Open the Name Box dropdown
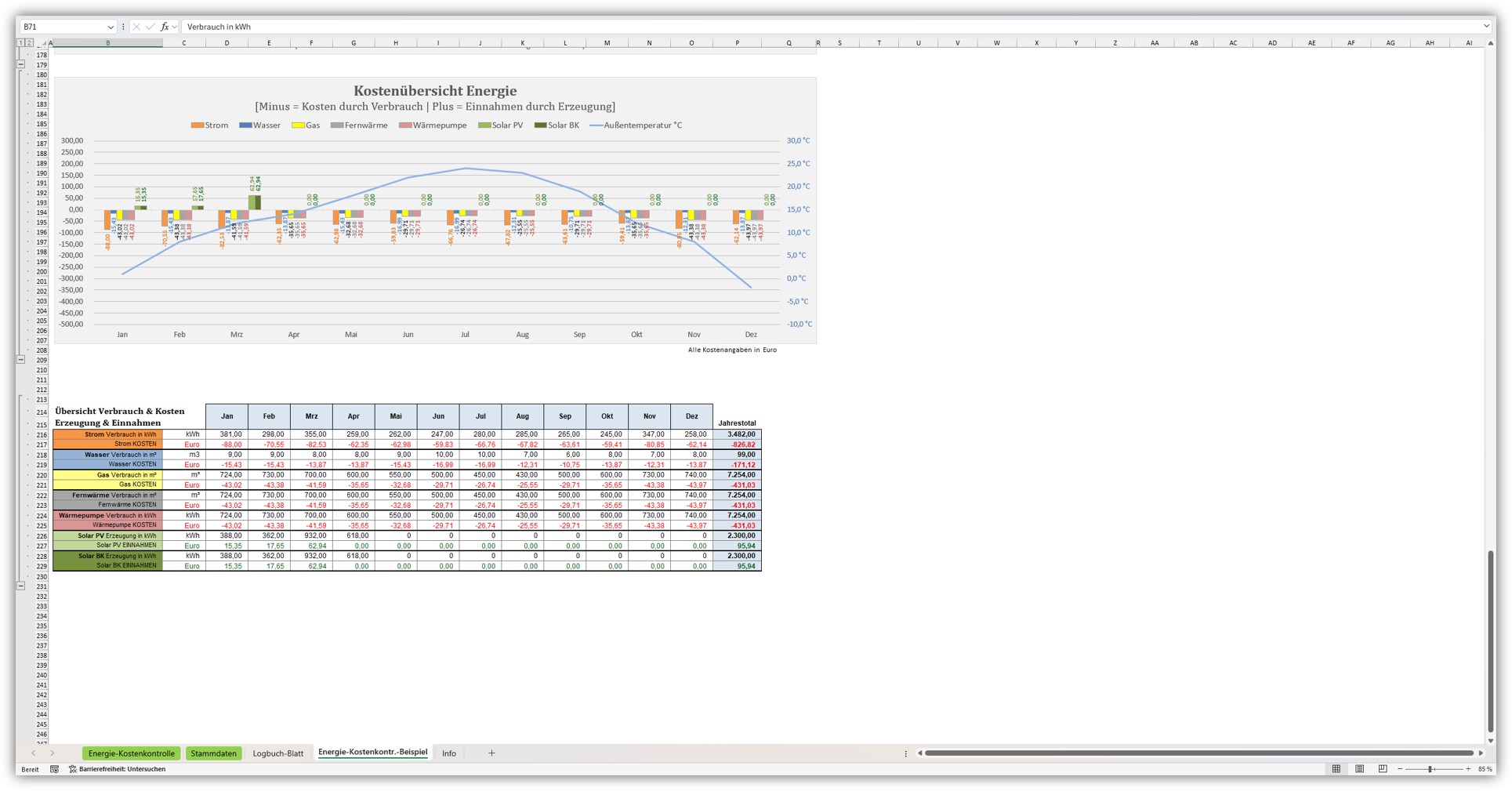The image size is (1512, 791). tap(110, 27)
